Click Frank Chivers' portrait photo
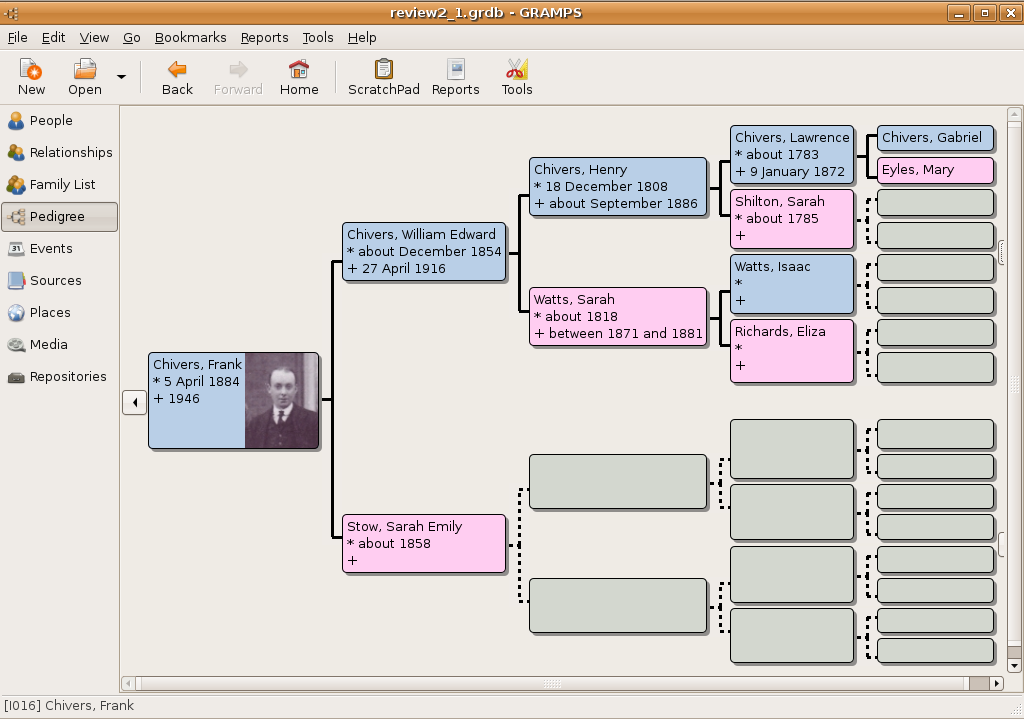This screenshot has width=1024, height=719. pyautogui.click(x=282, y=401)
